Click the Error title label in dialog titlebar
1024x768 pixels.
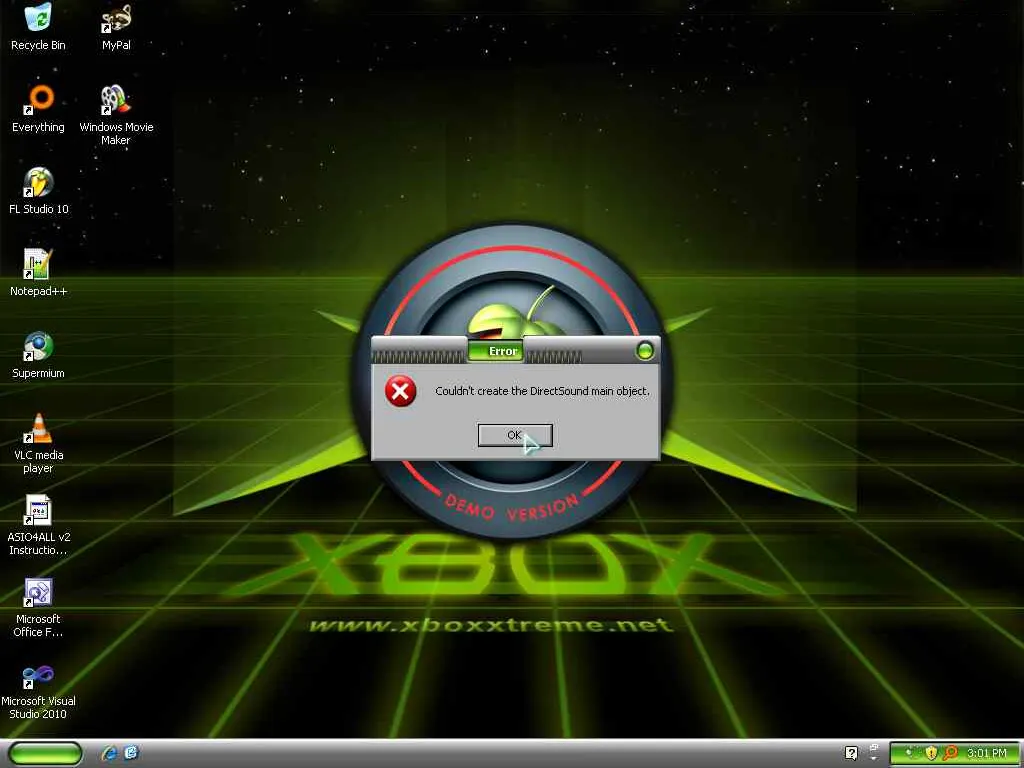point(503,351)
